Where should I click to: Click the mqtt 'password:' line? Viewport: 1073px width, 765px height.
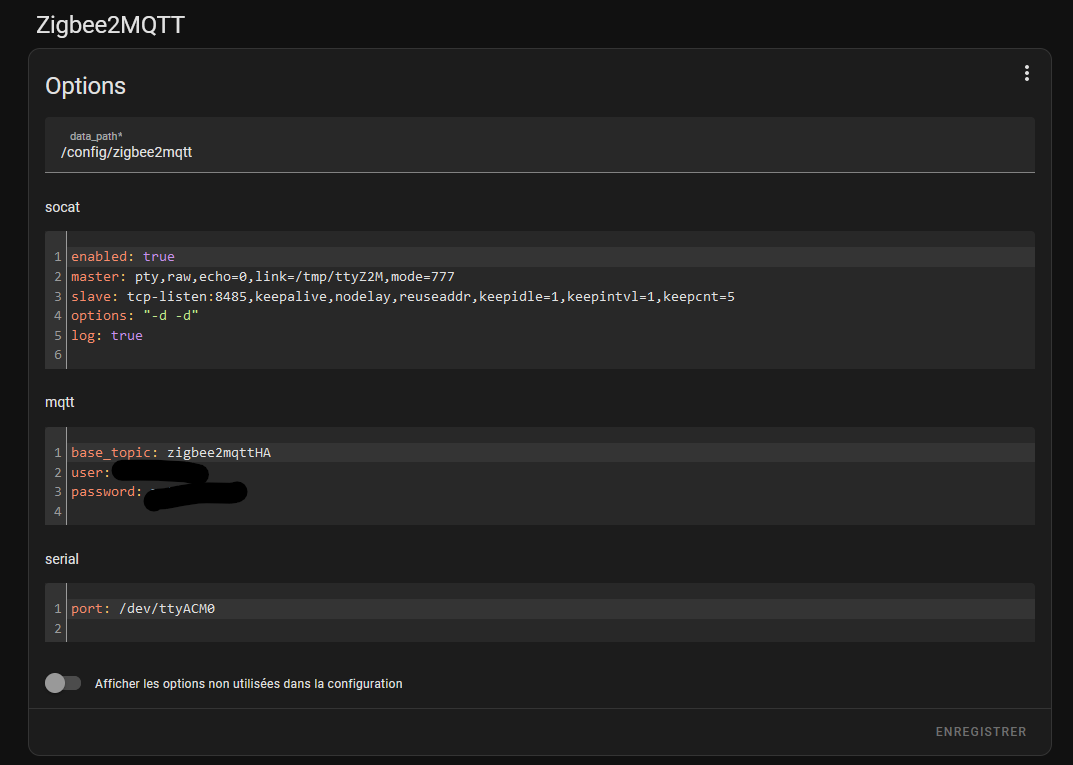pos(105,492)
